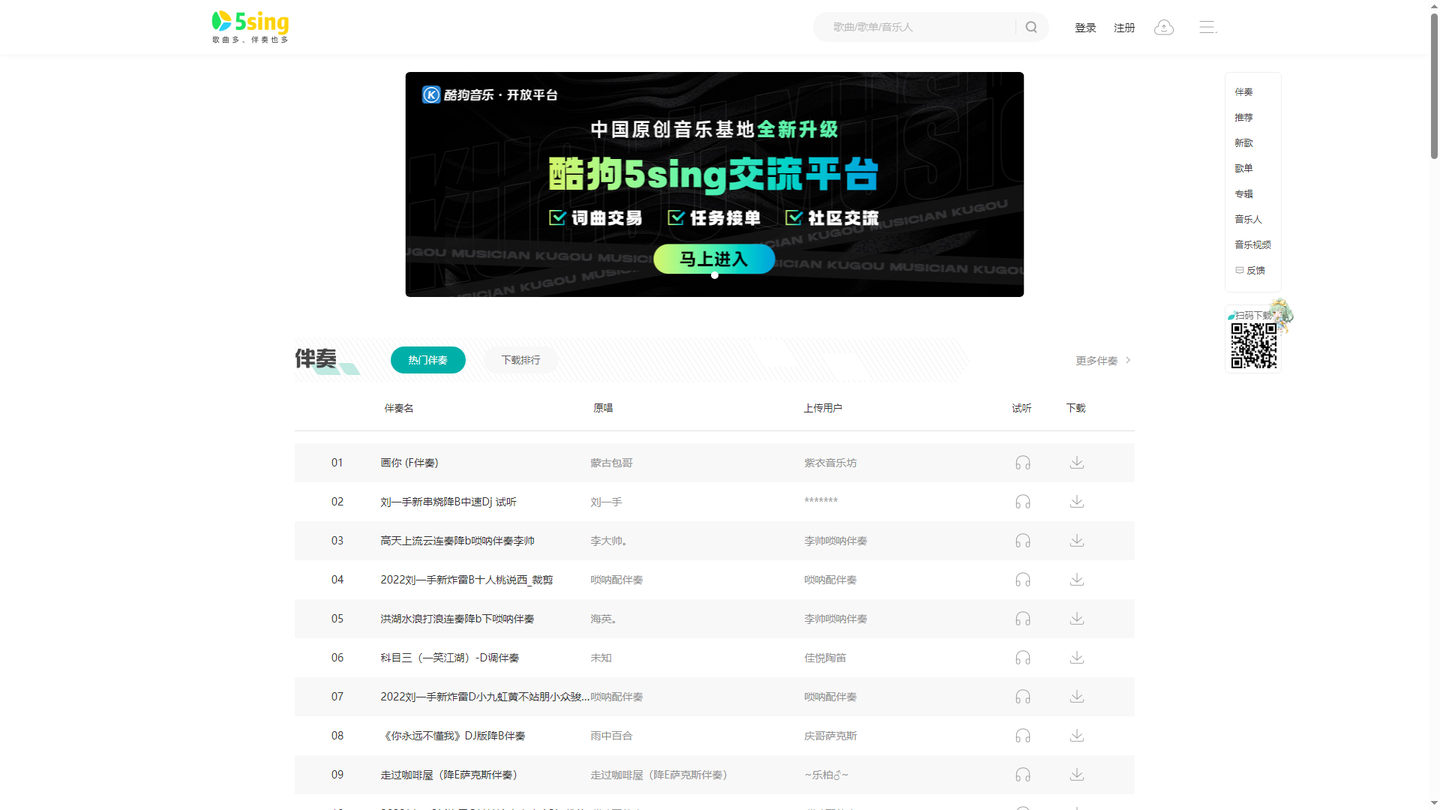
Task: Jump to 新歌 section in side navigation
Action: pyautogui.click(x=1244, y=143)
